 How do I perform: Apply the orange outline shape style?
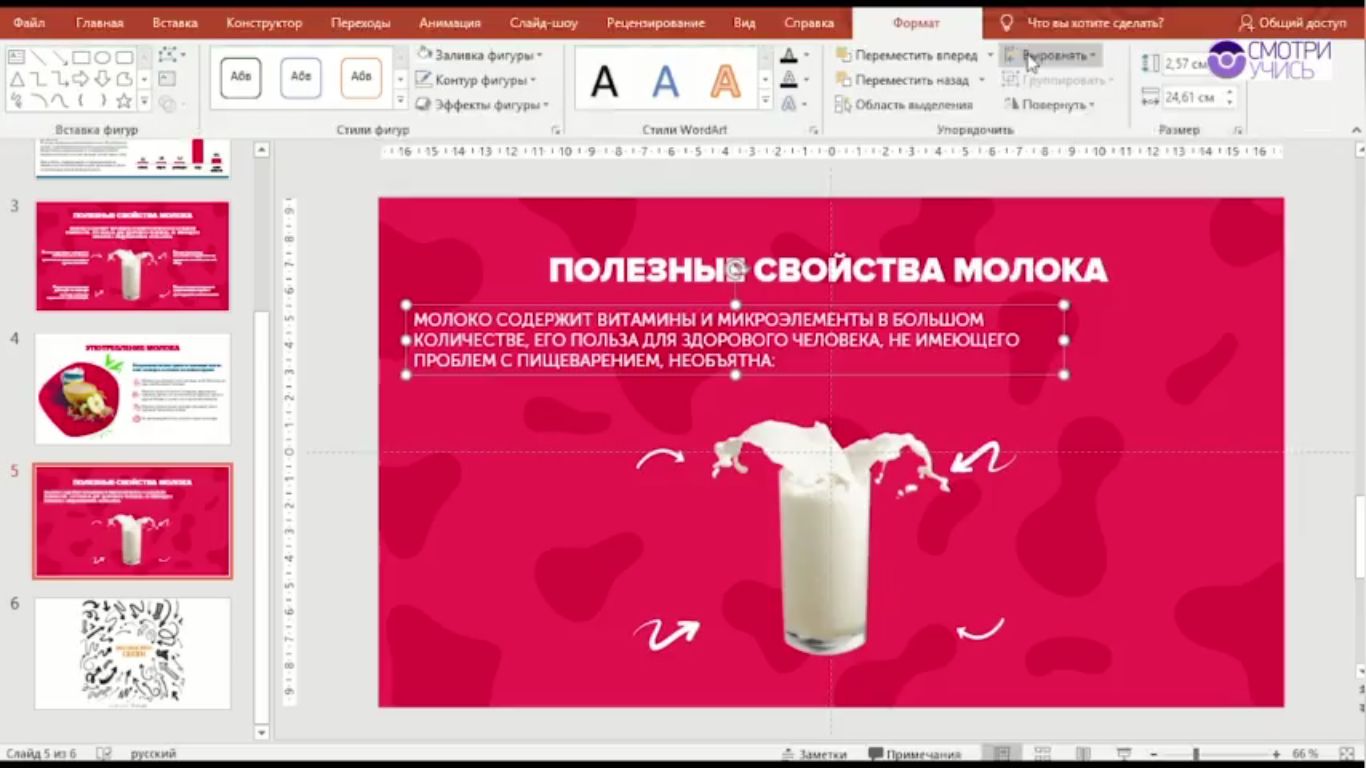(361, 77)
